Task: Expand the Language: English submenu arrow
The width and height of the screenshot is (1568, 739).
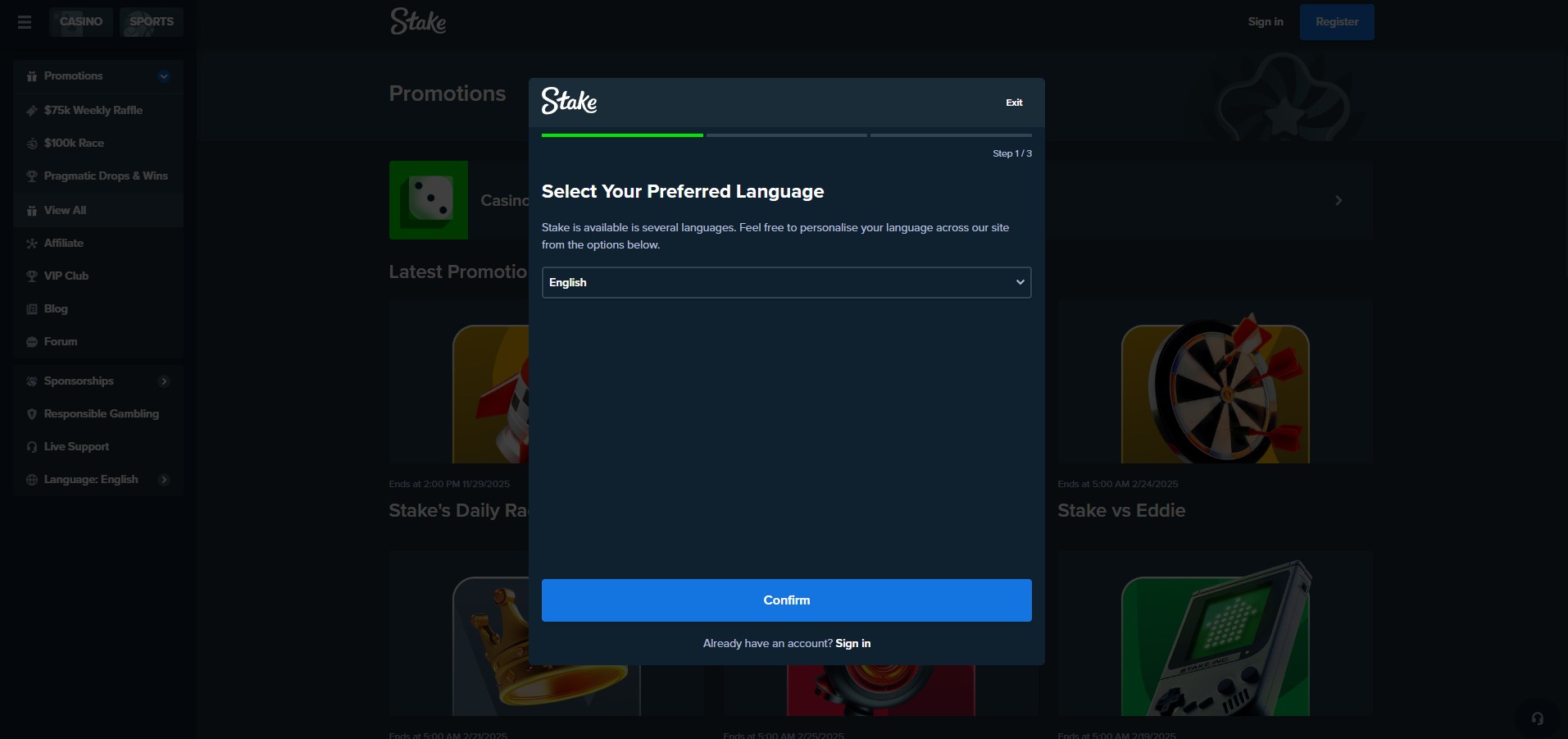Action: click(x=164, y=480)
